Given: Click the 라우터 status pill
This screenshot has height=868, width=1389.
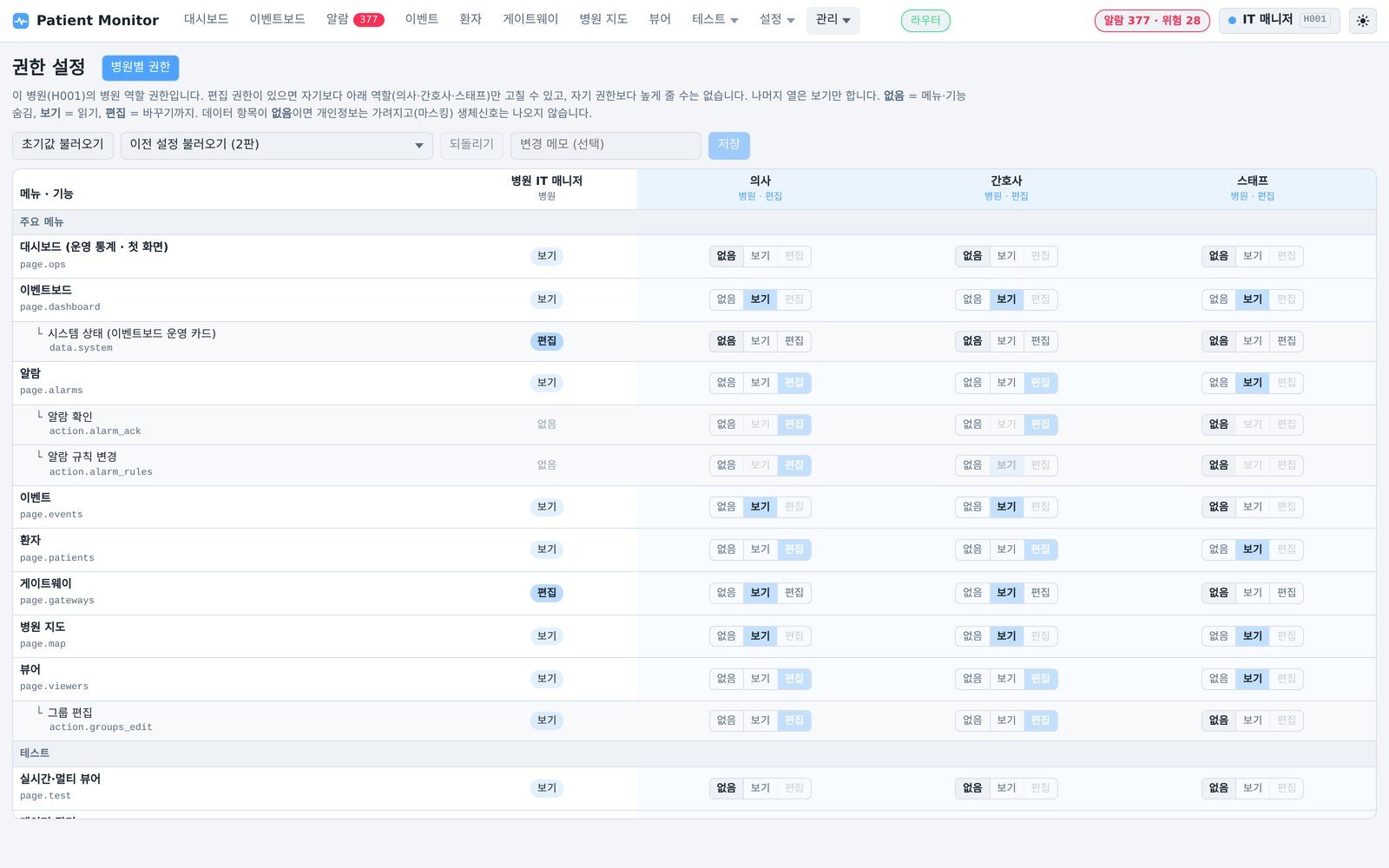Looking at the screenshot, I should pyautogui.click(x=925, y=20).
